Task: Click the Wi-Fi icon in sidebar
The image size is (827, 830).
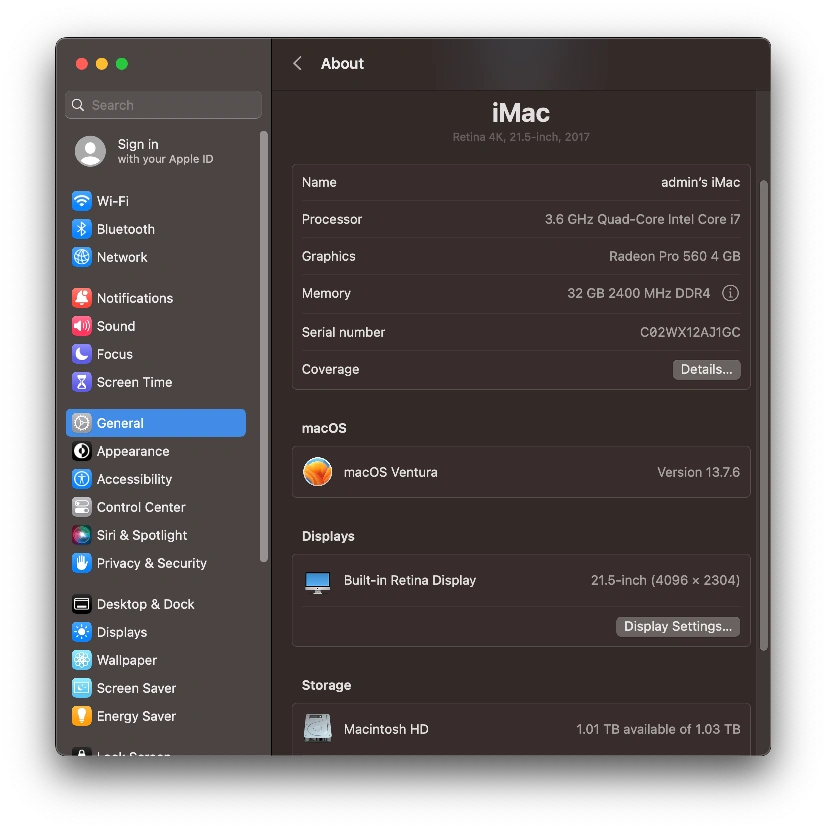Action: (81, 201)
